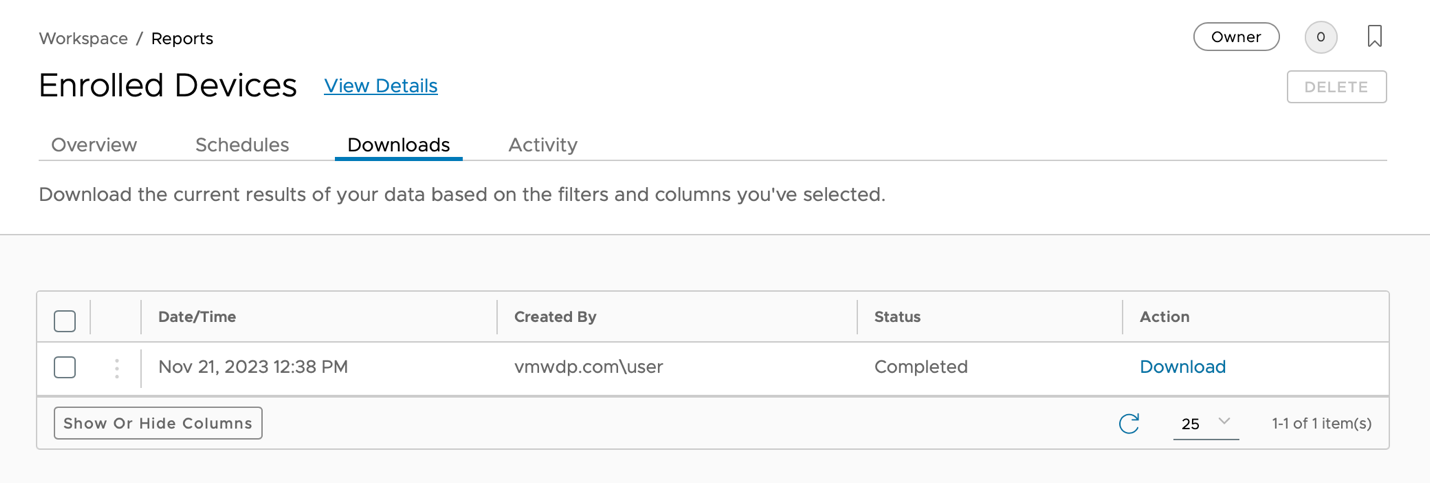Click the notification count badge
The height and width of the screenshot is (483, 1430).
pos(1320,37)
